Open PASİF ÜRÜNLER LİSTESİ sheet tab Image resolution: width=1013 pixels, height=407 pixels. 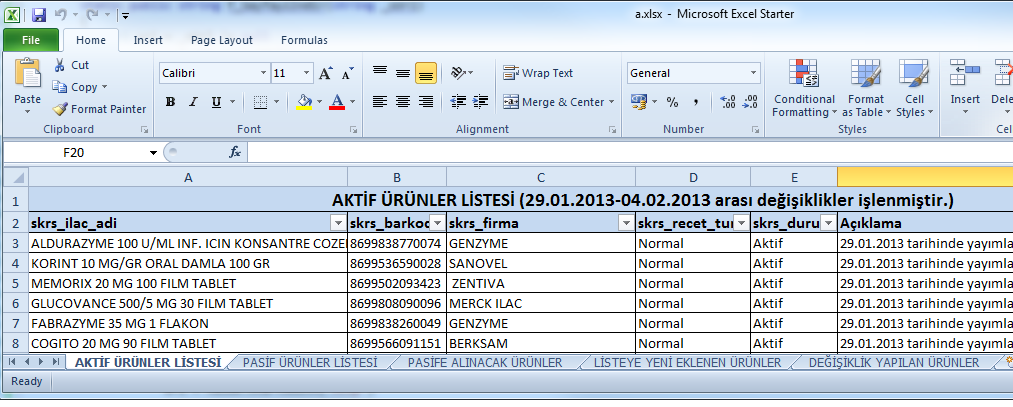click(310, 362)
